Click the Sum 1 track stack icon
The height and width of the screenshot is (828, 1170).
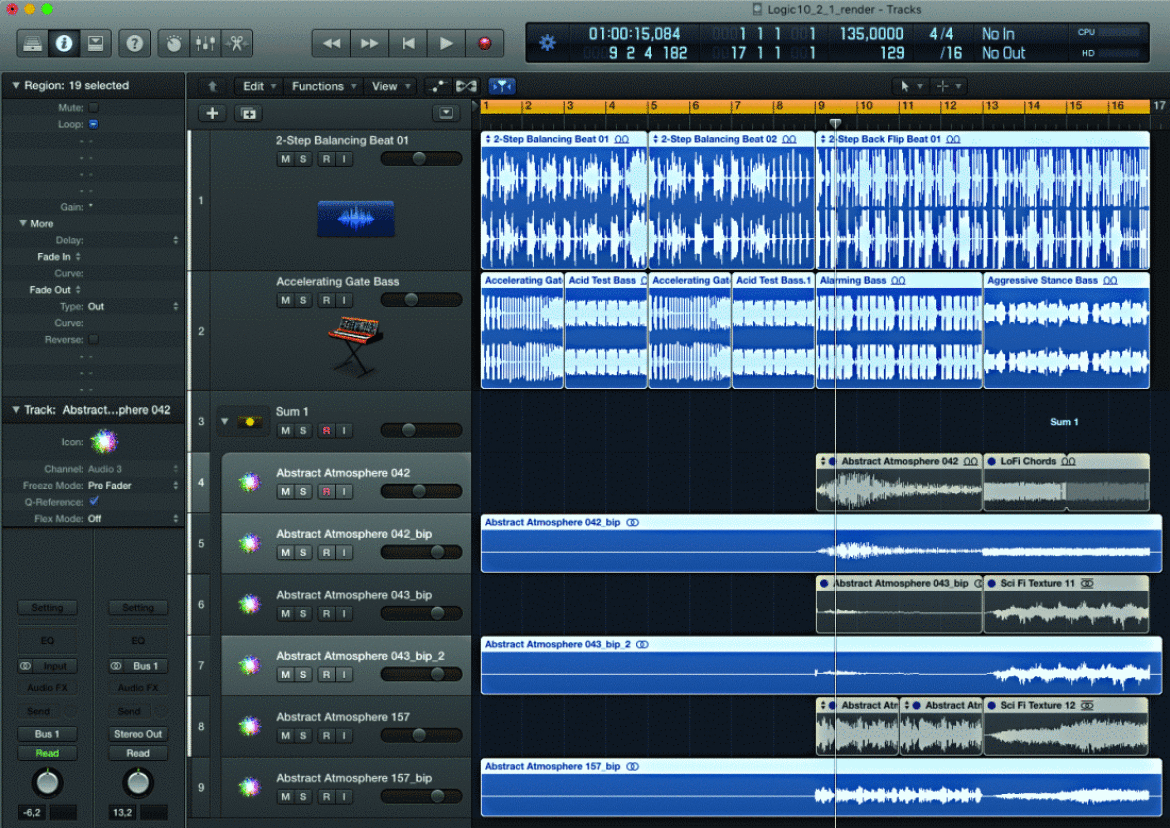(x=249, y=422)
